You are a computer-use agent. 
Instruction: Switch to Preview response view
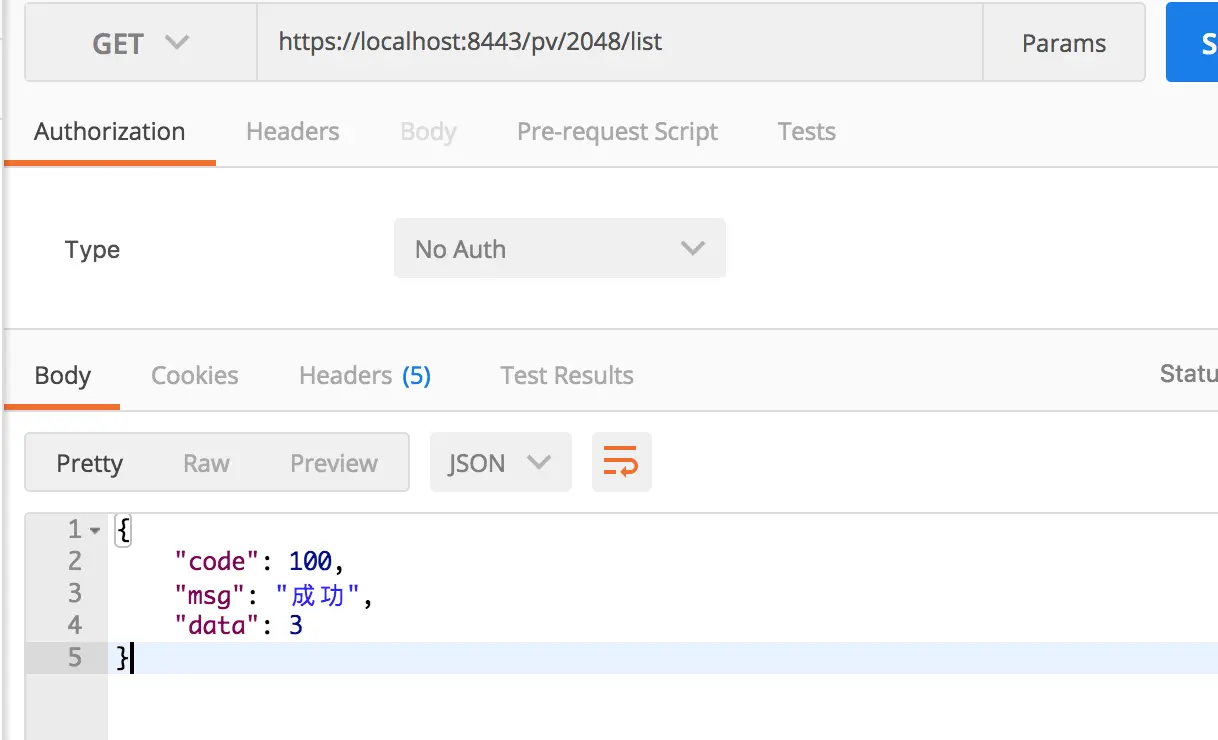[333, 463]
